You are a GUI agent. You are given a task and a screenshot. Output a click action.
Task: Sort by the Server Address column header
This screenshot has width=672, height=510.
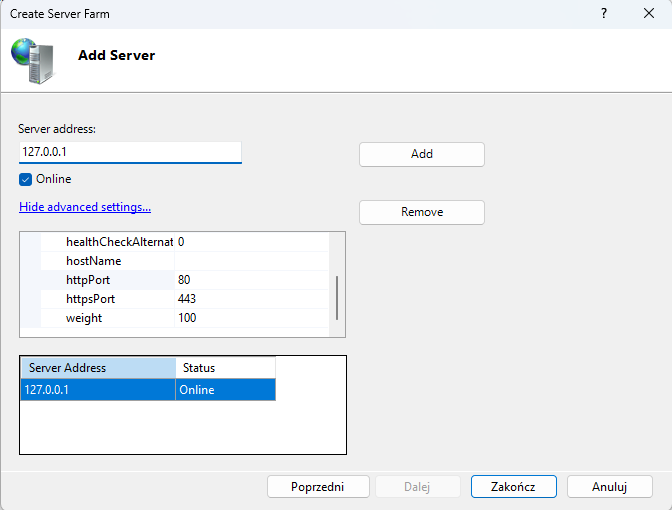(x=98, y=368)
